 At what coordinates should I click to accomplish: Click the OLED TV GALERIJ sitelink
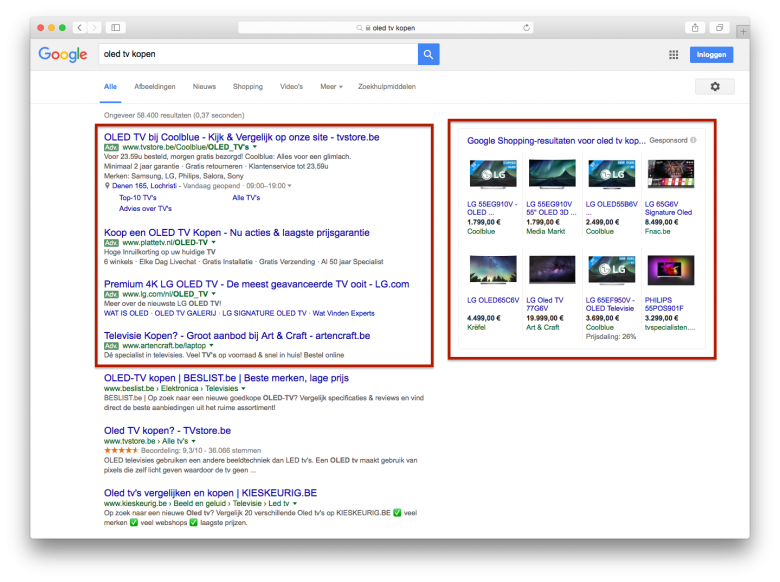pyautogui.click(x=186, y=313)
